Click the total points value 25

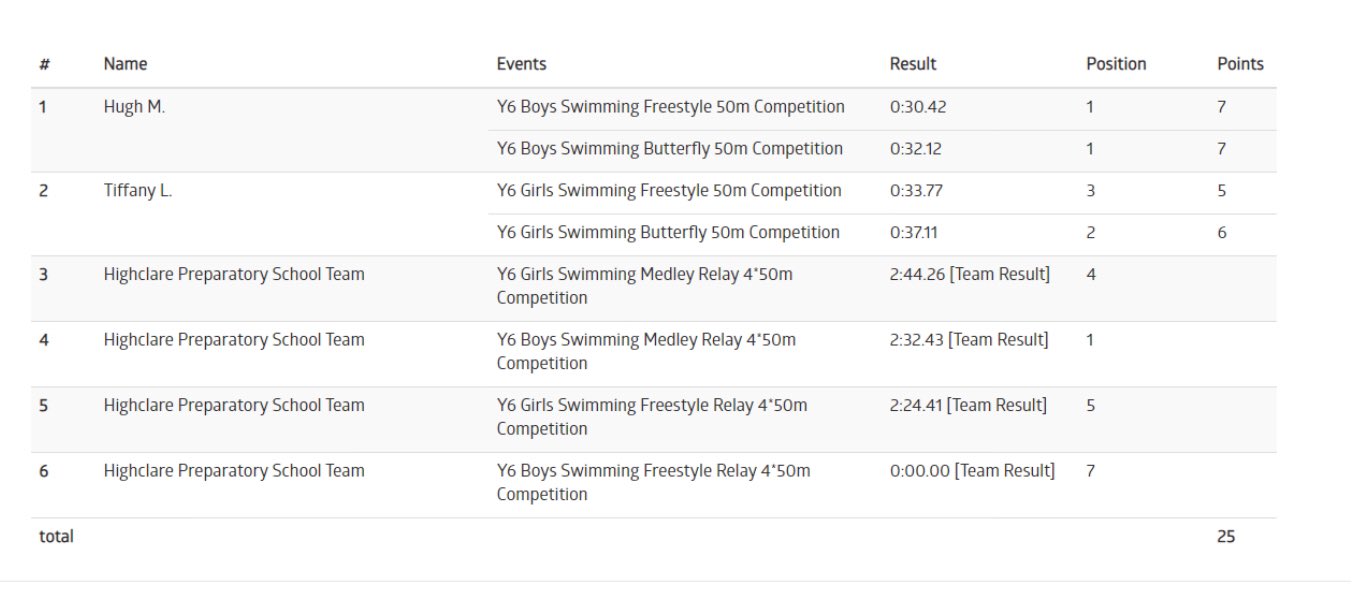(1226, 537)
